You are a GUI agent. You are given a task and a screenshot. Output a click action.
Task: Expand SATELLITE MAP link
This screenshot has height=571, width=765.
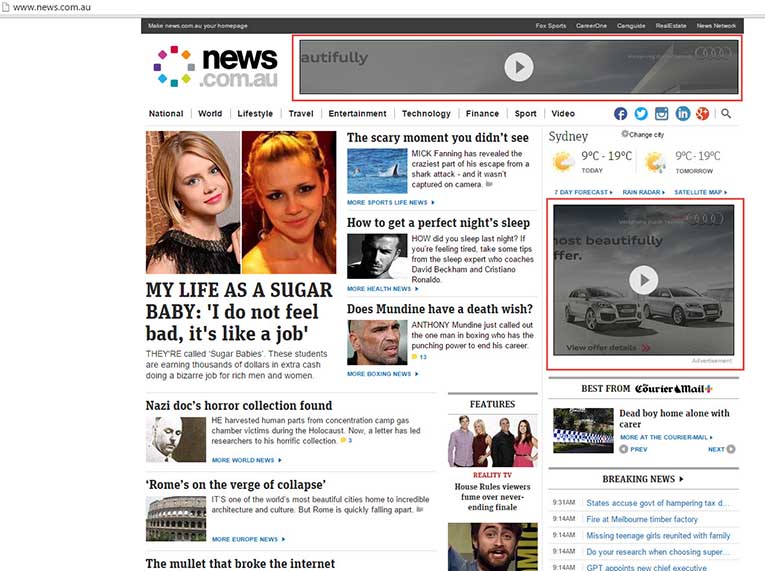(x=701, y=192)
